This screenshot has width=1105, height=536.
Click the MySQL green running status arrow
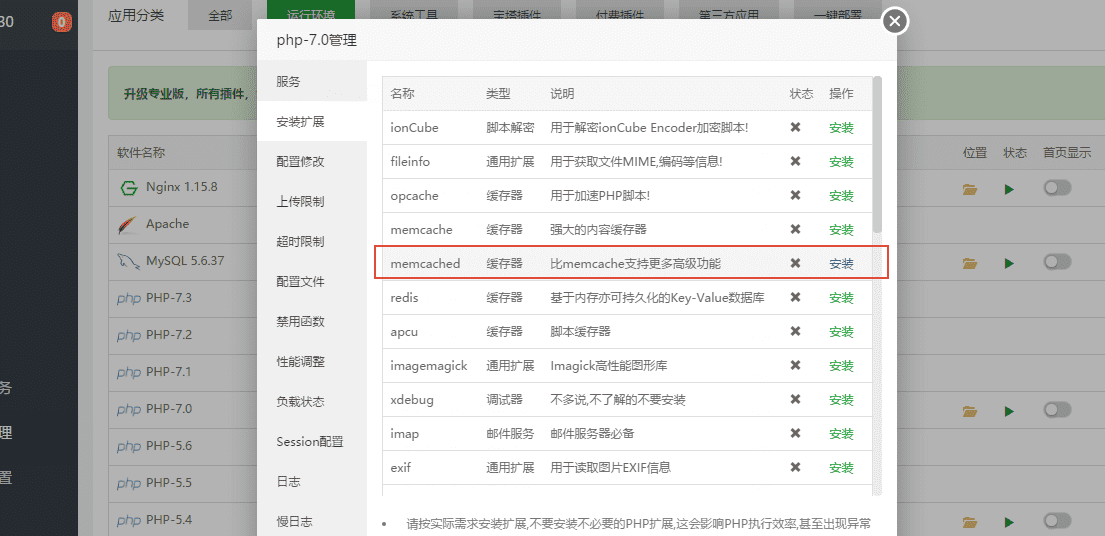pyautogui.click(x=1009, y=263)
